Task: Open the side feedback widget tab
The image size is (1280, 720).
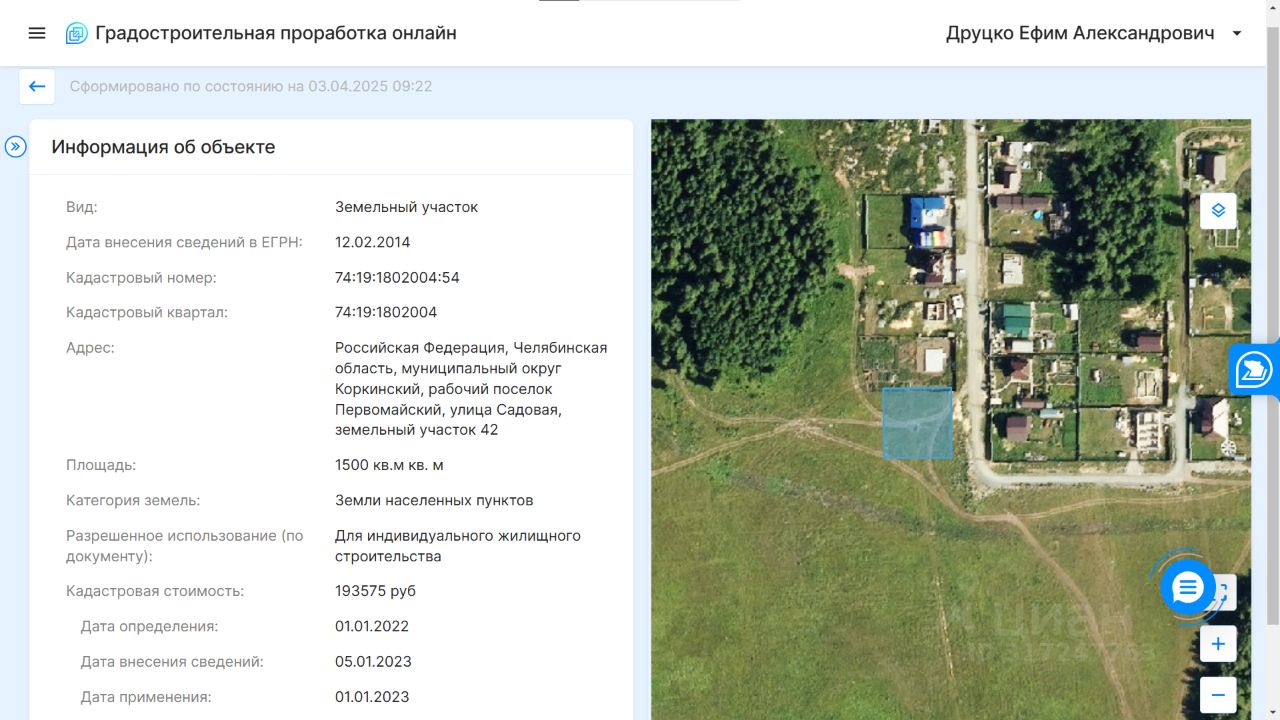Action: [1253, 370]
